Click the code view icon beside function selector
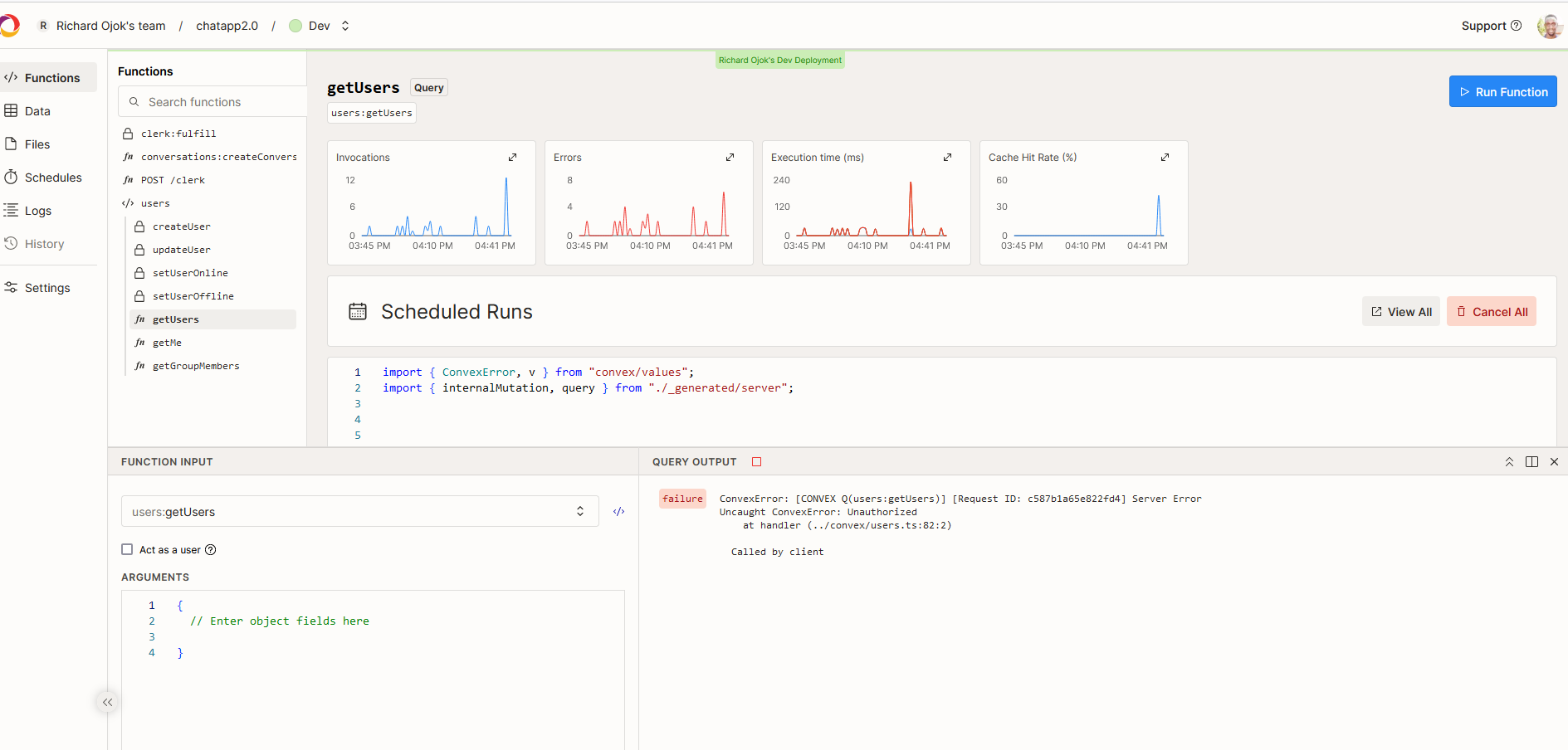 (618, 512)
